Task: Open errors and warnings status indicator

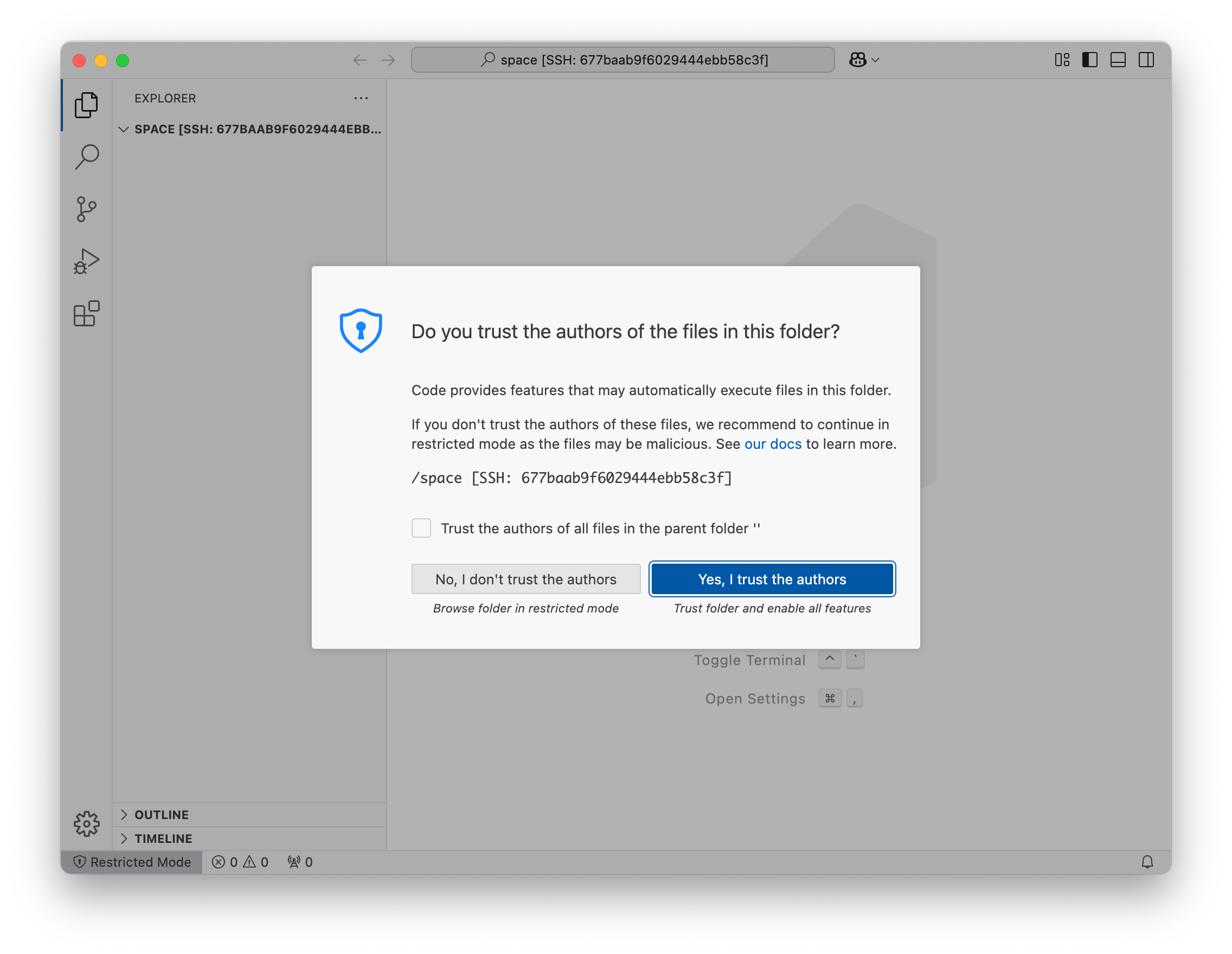Action: click(x=240, y=862)
